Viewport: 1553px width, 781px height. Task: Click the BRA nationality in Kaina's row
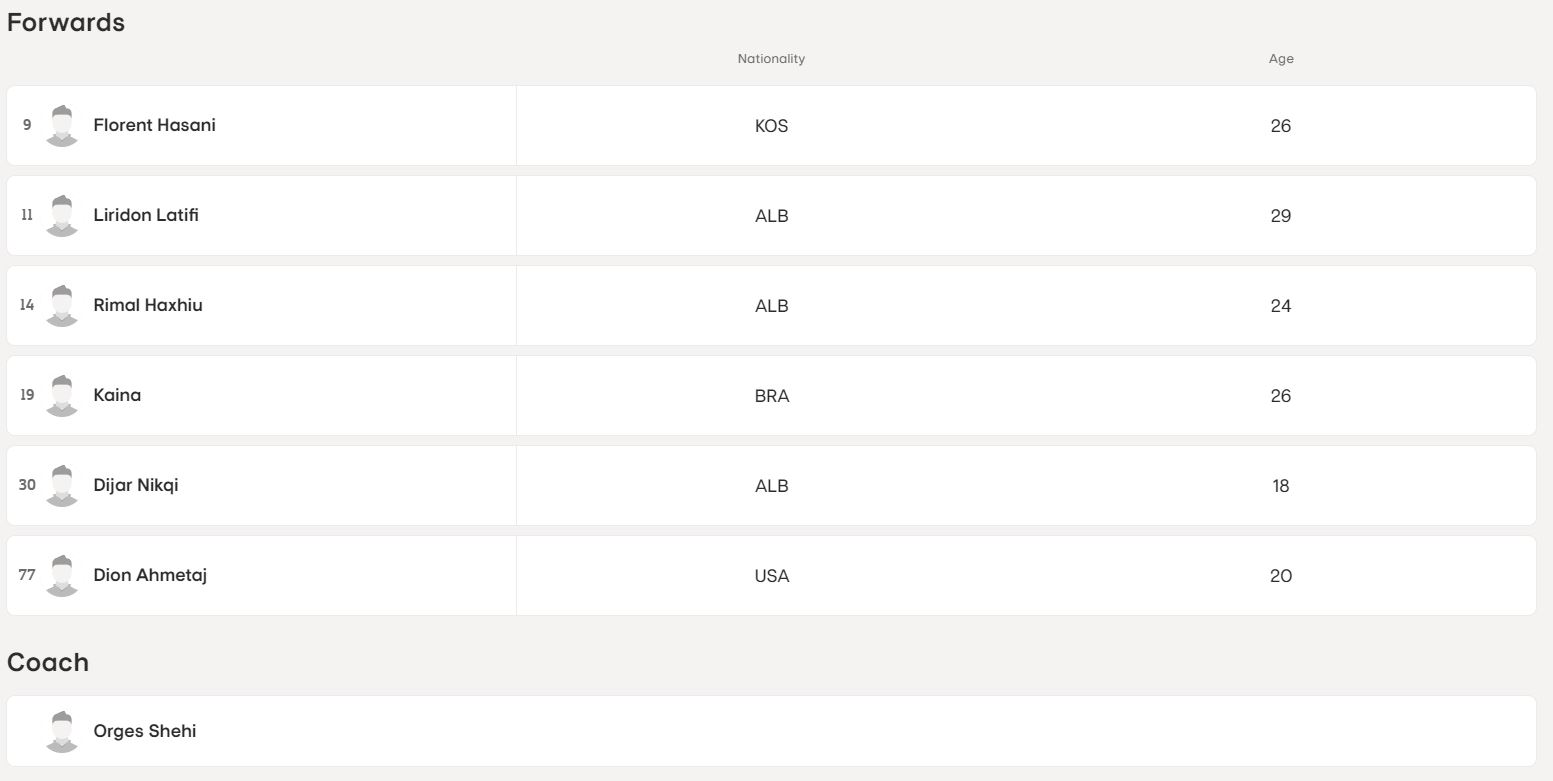[771, 396]
